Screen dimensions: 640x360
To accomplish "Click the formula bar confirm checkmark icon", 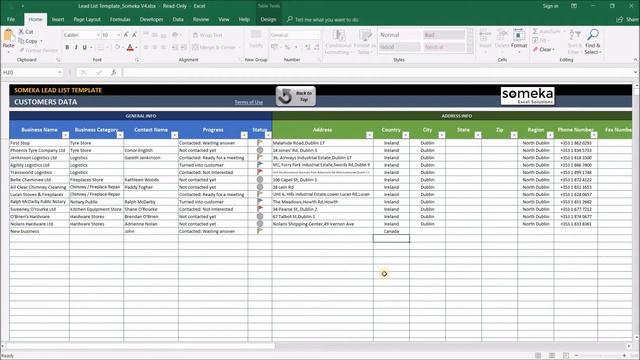I will tap(99, 72).
